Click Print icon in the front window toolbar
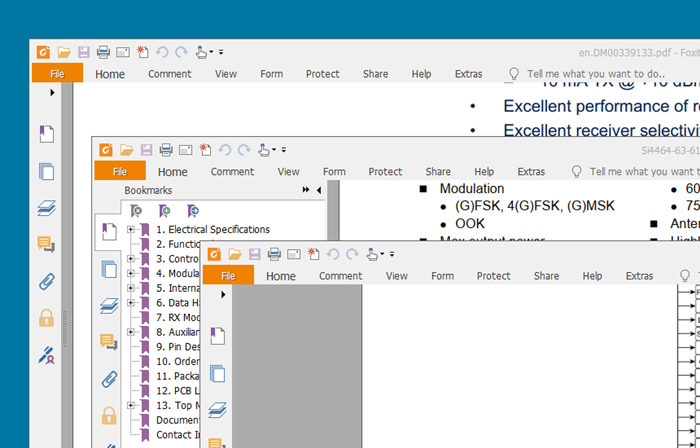 click(274, 254)
